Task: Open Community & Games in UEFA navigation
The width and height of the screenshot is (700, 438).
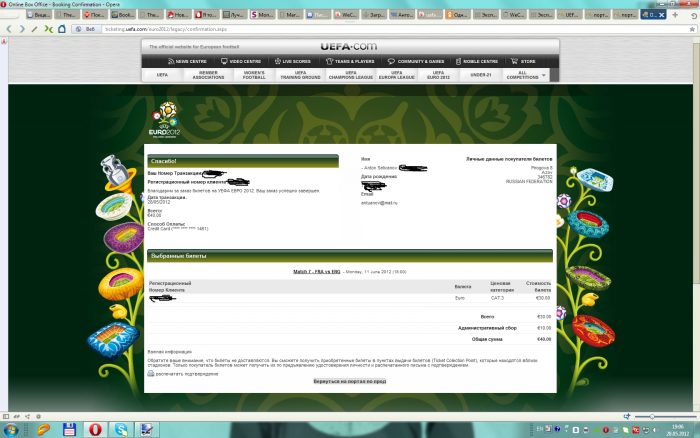Action: (x=416, y=61)
